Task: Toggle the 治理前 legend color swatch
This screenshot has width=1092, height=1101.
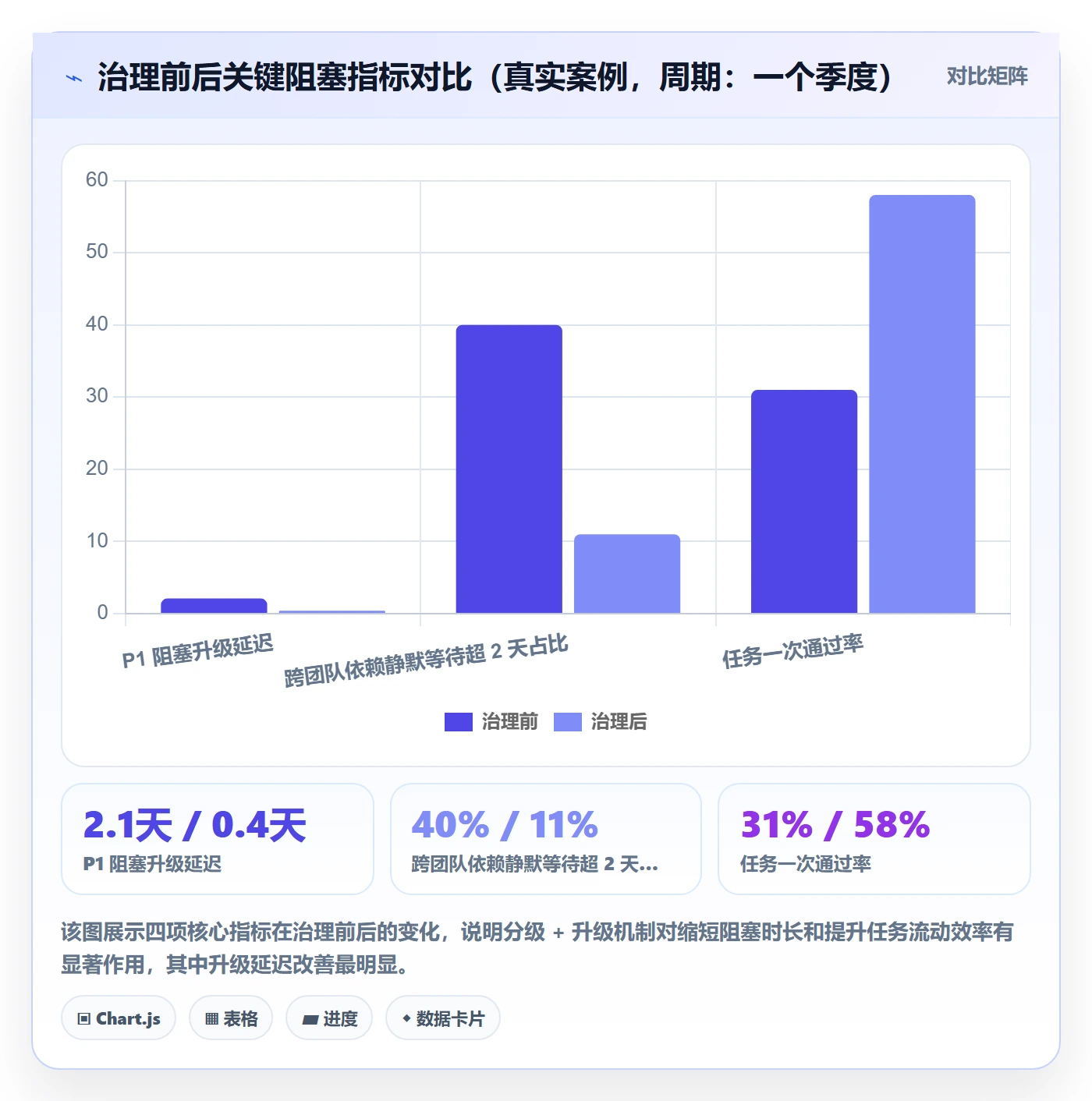Action: coord(458,722)
